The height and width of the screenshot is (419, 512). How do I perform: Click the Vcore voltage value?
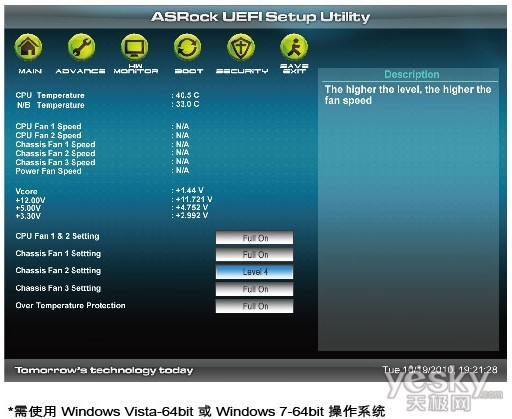(x=187, y=190)
